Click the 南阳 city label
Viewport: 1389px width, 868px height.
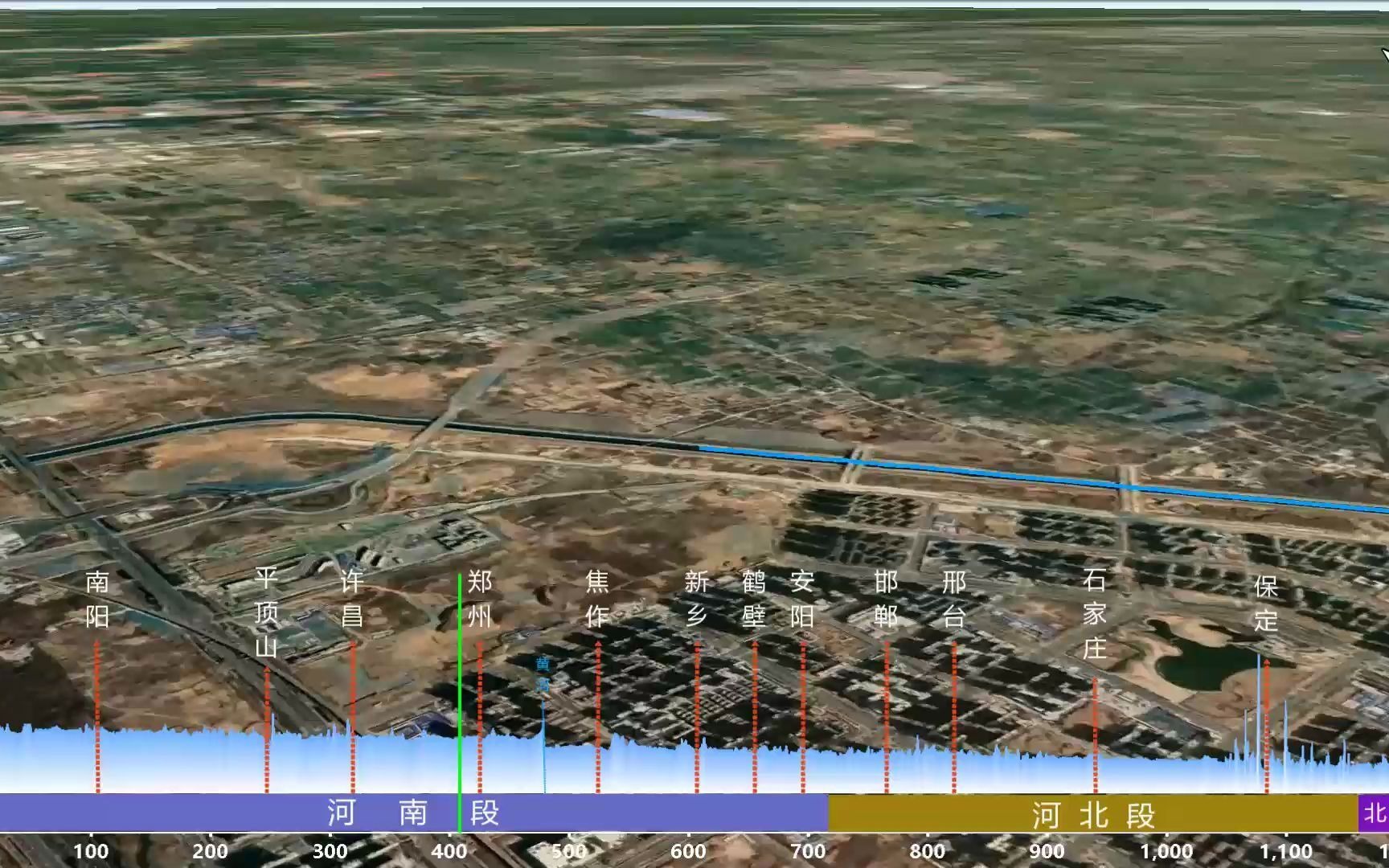[97, 599]
